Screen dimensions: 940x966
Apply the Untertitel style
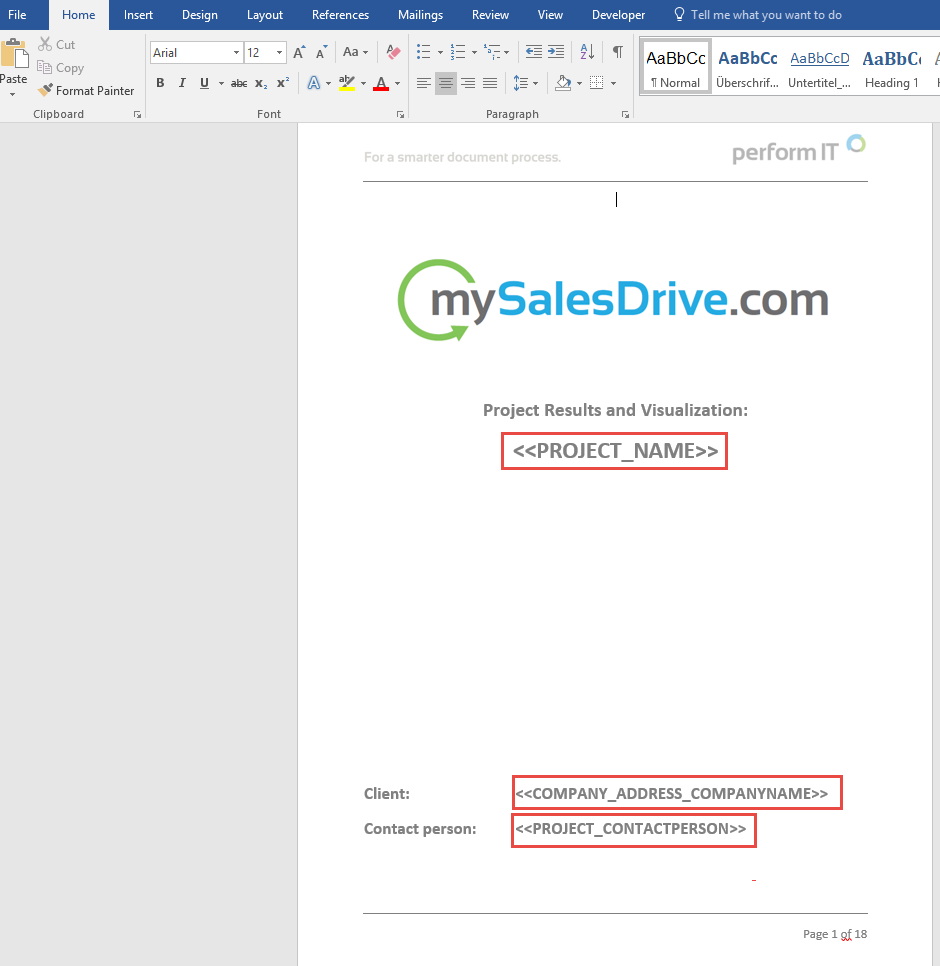click(819, 67)
